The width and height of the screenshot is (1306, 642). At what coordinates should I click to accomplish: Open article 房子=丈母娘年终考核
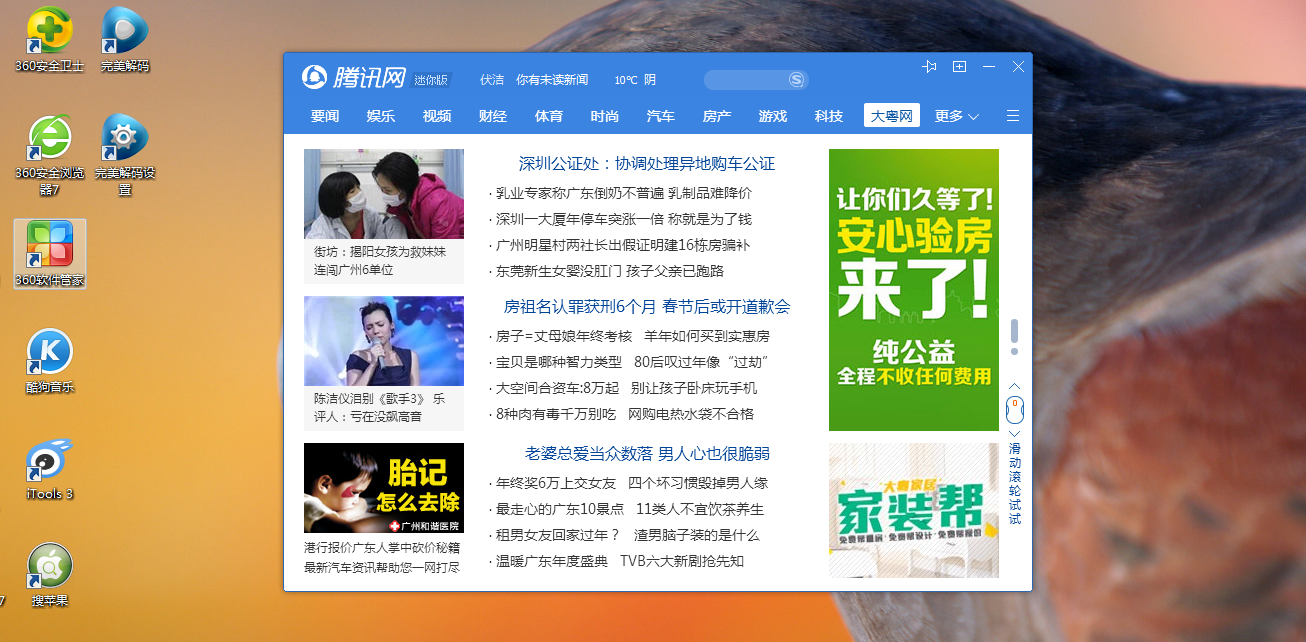[x=564, y=336]
